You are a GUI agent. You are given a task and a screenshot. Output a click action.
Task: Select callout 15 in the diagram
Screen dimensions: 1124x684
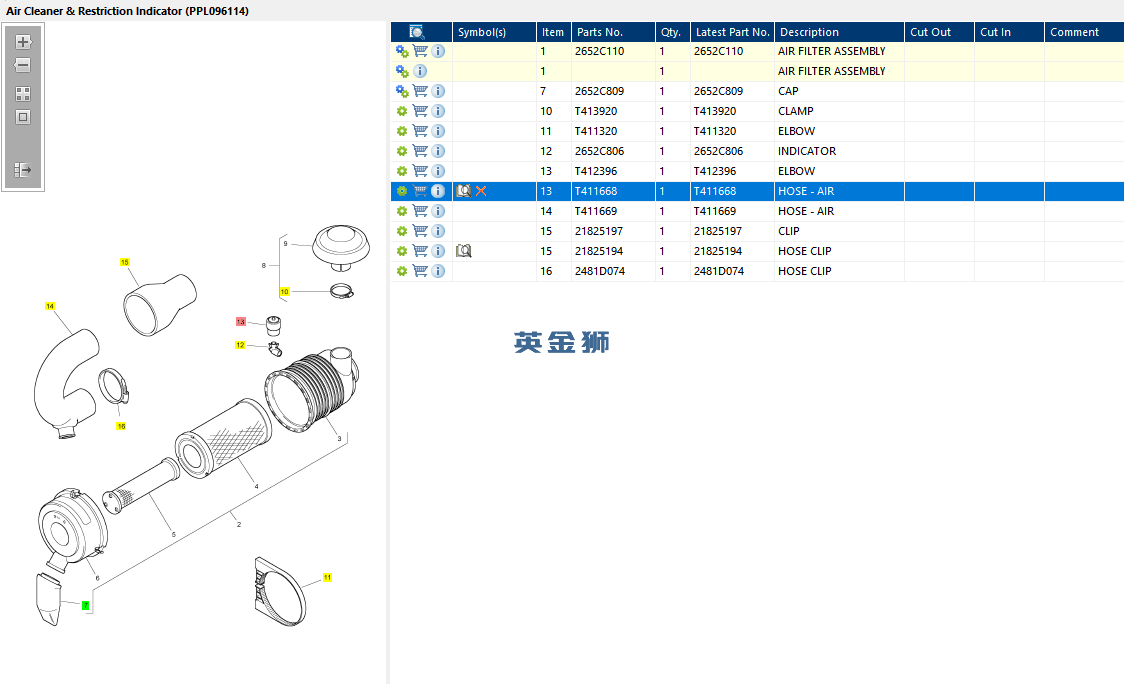(125, 262)
